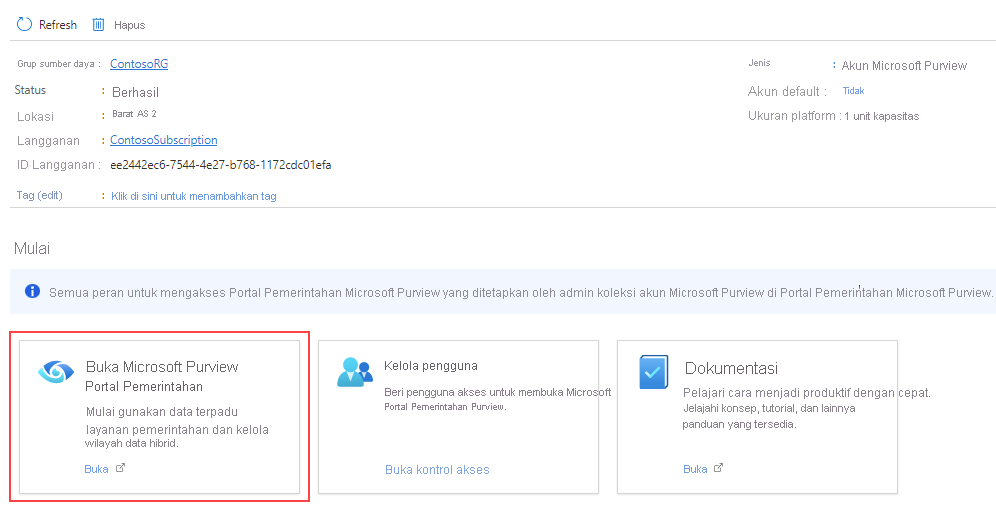
Task: Click the Akun Microsoft Purview type value
Action: tap(904, 66)
